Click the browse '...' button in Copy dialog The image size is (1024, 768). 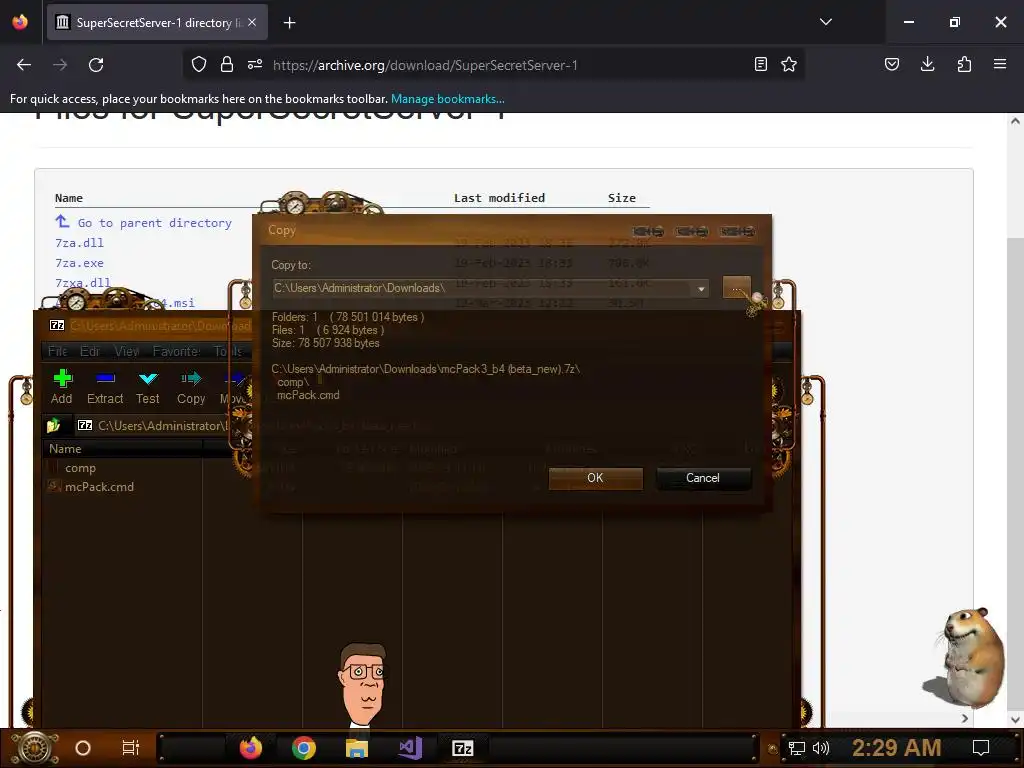click(x=736, y=287)
